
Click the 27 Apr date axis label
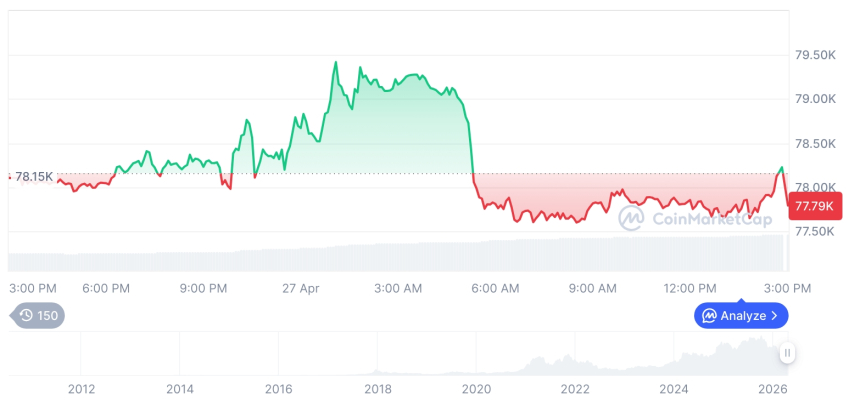coord(300,288)
